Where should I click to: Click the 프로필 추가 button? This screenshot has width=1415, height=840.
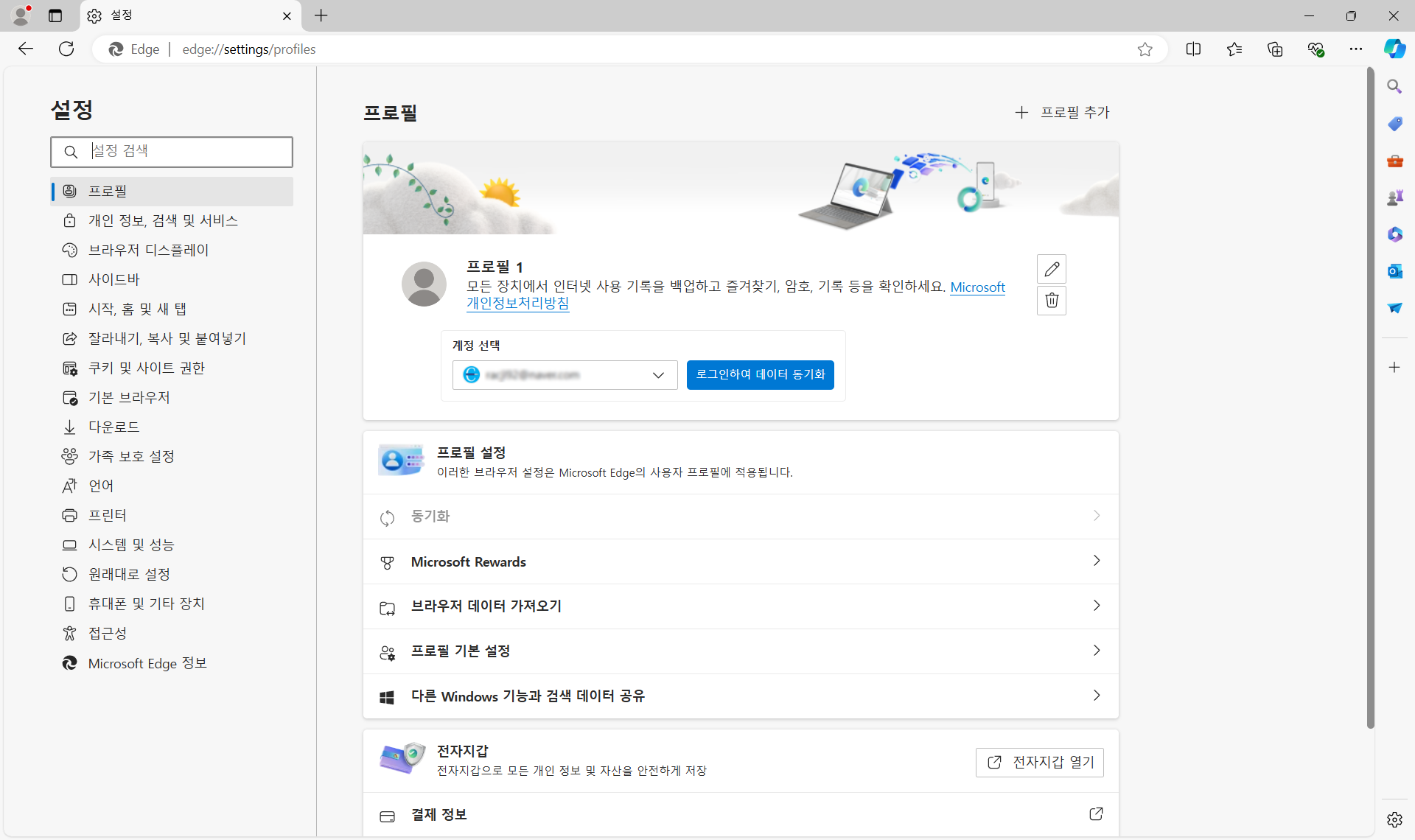pyautogui.click(x=1062, y=113)
